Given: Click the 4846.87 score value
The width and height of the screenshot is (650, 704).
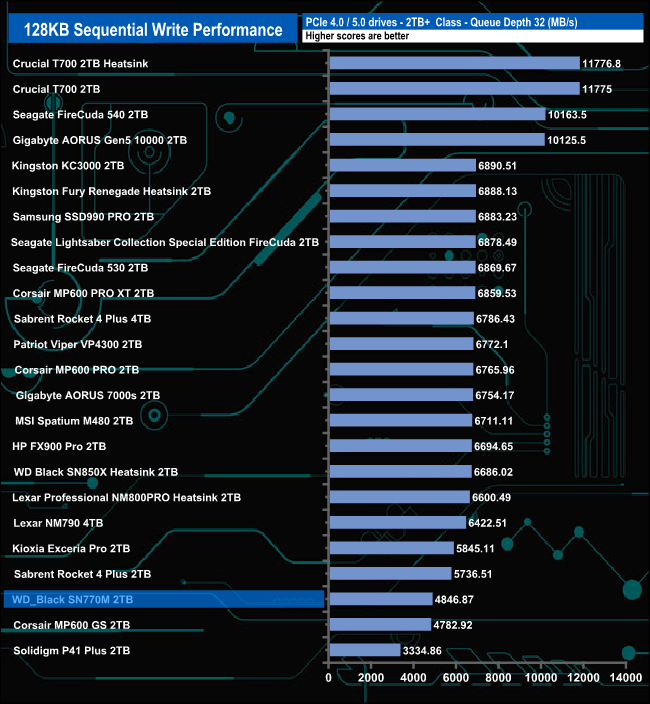Looking at the screenshot, I should 454,599.
